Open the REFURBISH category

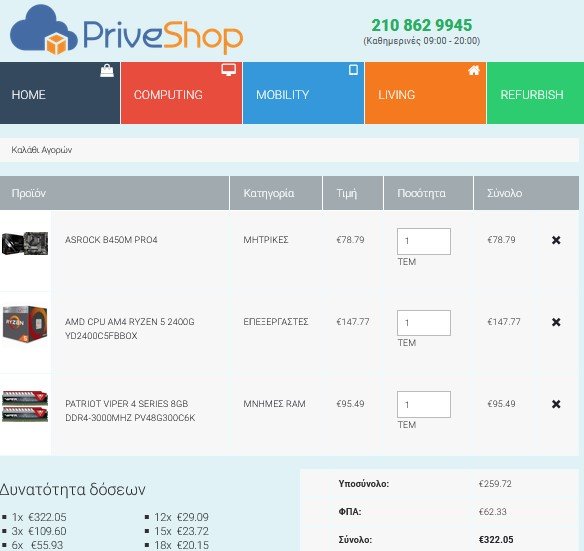tap(536, 93)
